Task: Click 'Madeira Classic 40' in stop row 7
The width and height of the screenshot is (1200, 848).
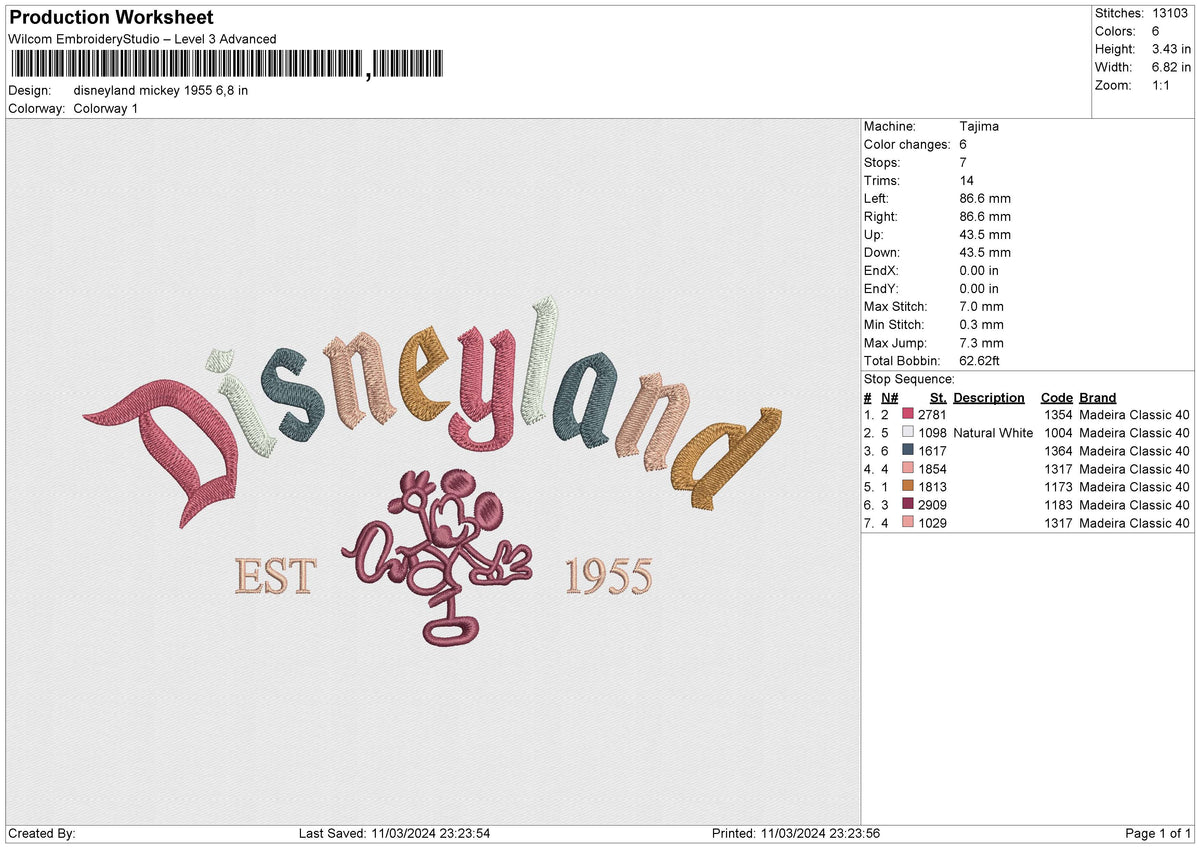Action: click(x=1134, y=523)
